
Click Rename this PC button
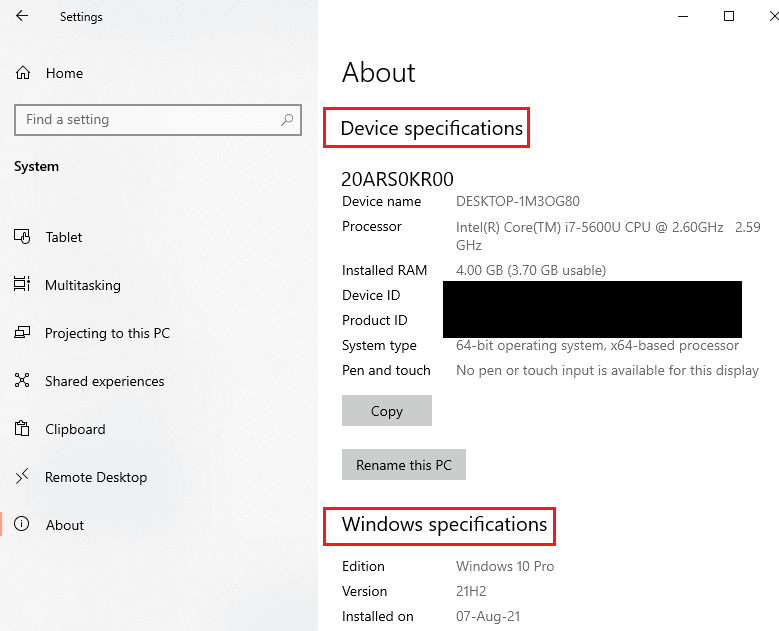tap(403, 465)
